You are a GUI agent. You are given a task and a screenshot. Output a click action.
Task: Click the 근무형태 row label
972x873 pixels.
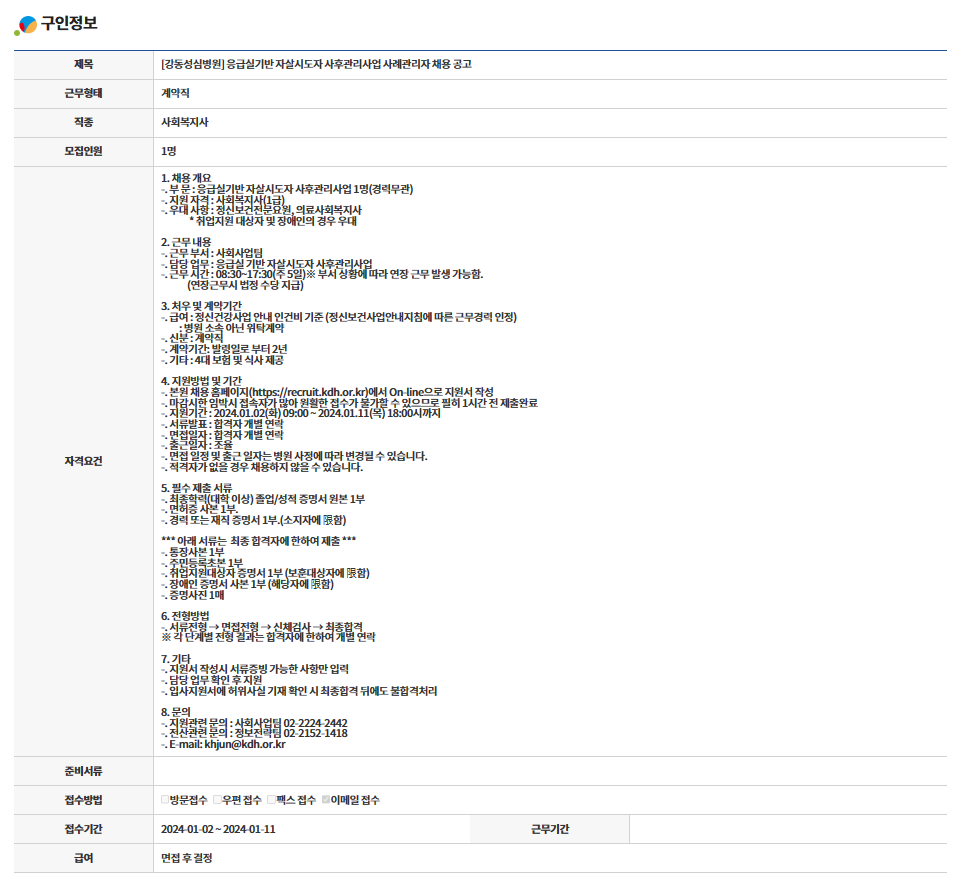pos(83,93)
